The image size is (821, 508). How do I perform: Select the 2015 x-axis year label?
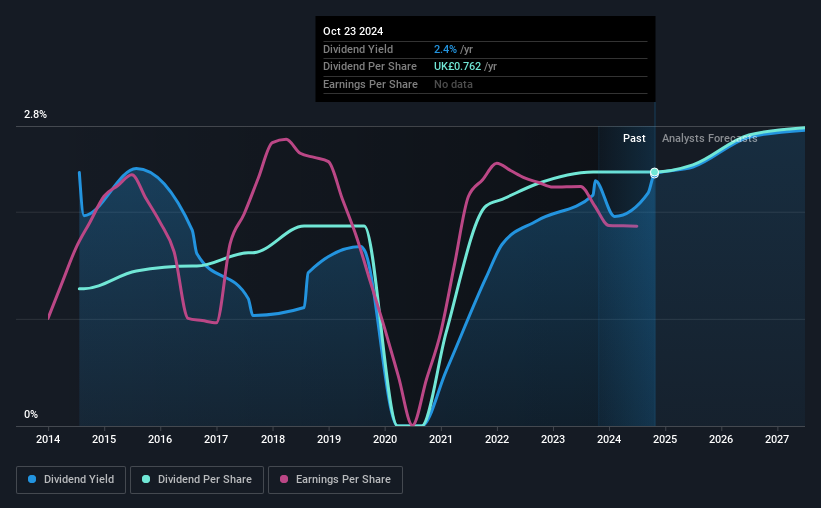(x=104, y=439)
